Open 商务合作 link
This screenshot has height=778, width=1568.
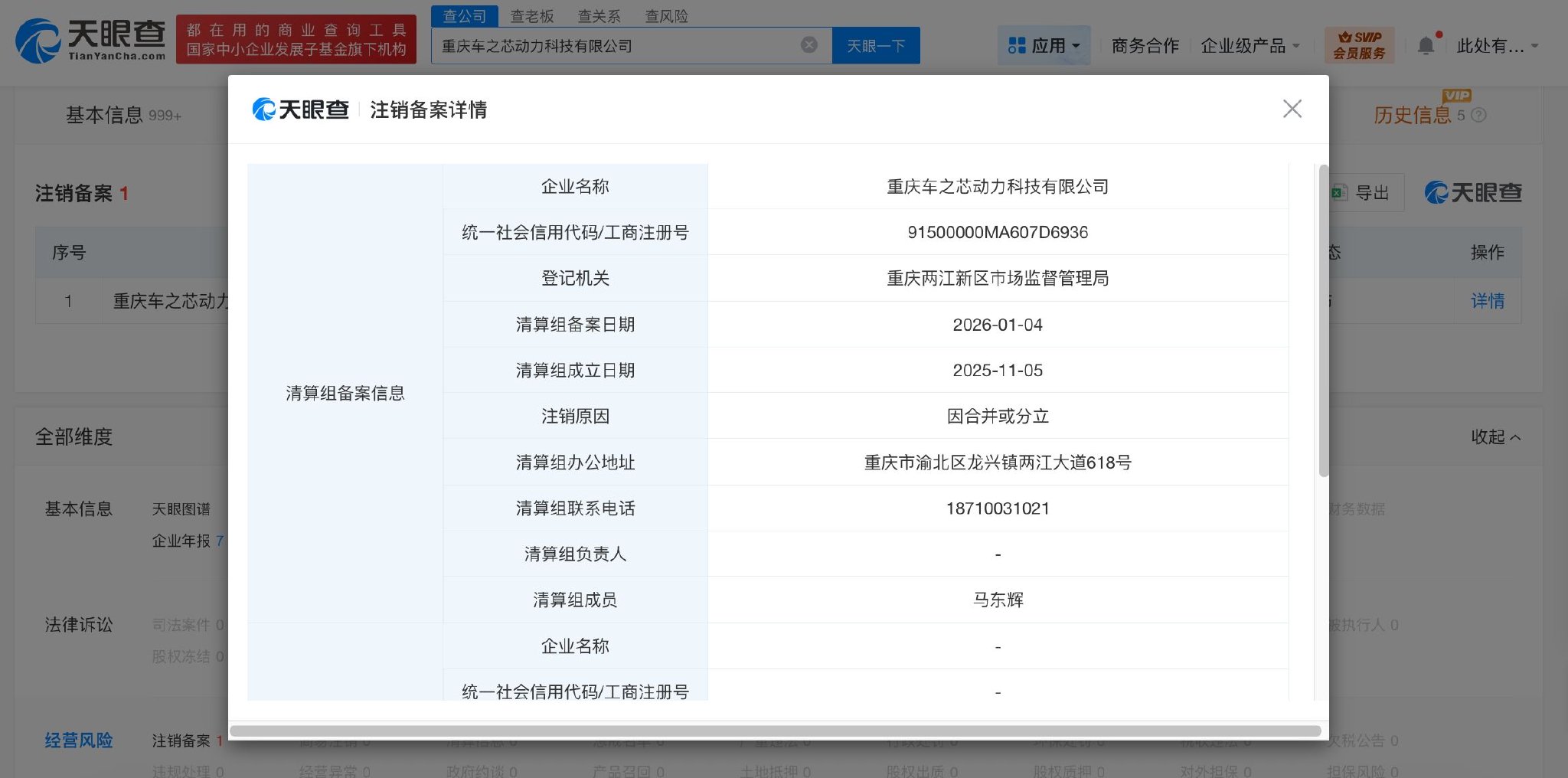coord(1145,46)
